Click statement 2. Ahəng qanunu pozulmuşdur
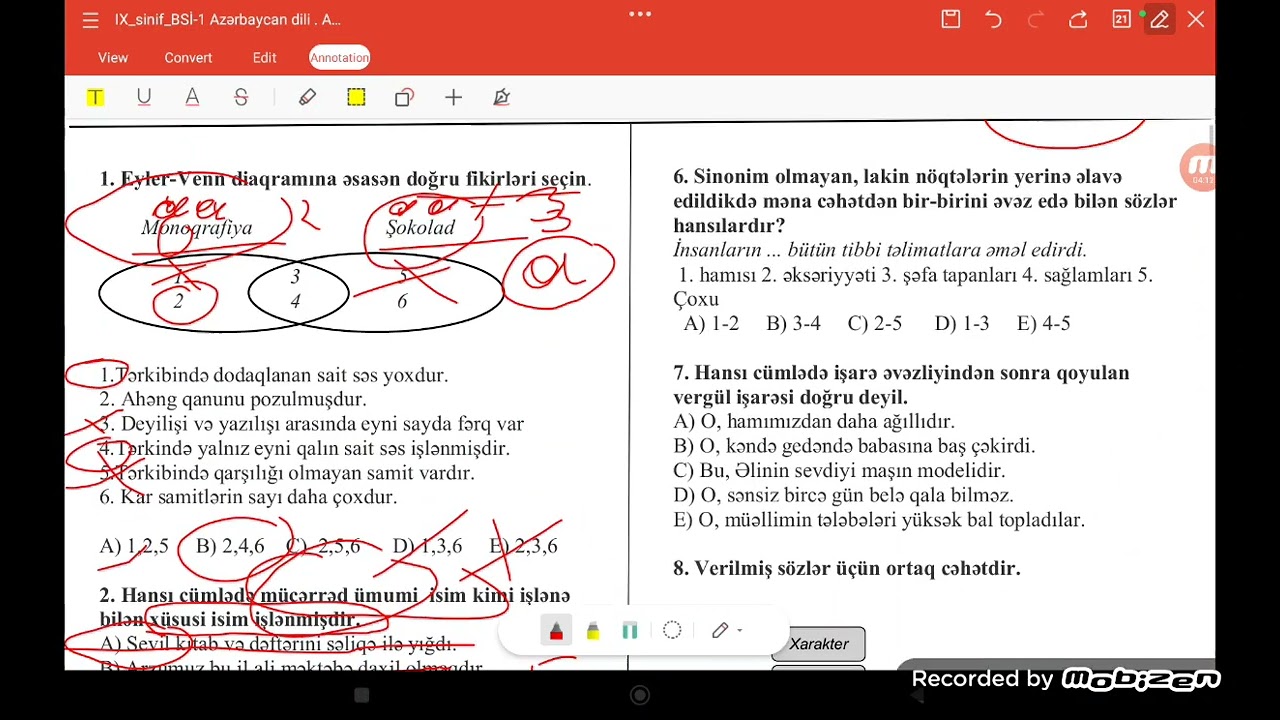The width and height of the screenshot is (1280, 720). tap(232, 399)
